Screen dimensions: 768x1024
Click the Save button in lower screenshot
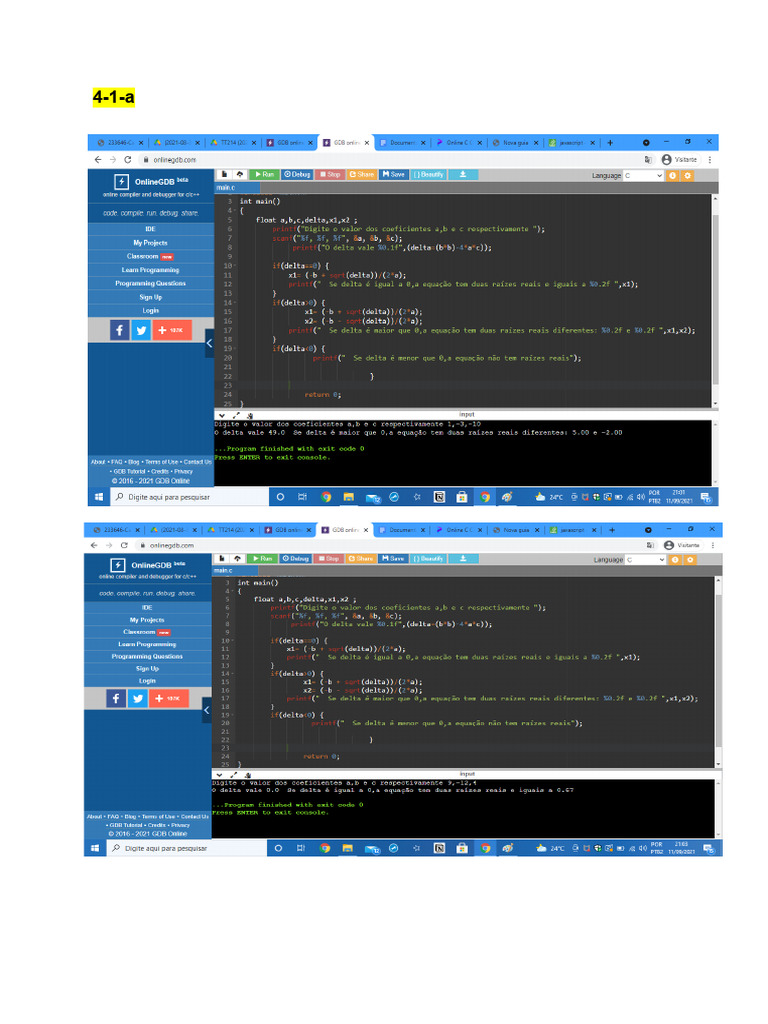[392, 558]
